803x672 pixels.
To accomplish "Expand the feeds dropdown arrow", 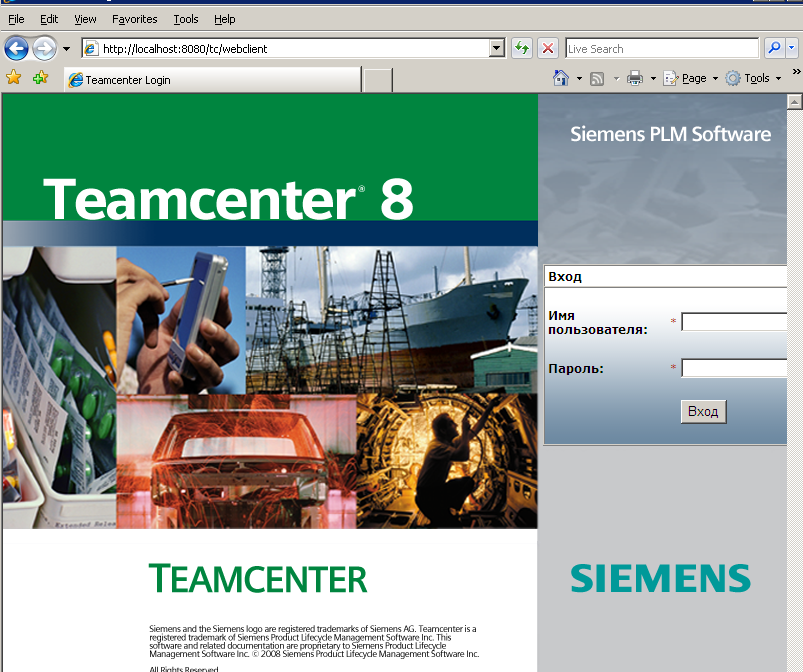I will click(616, 79).
